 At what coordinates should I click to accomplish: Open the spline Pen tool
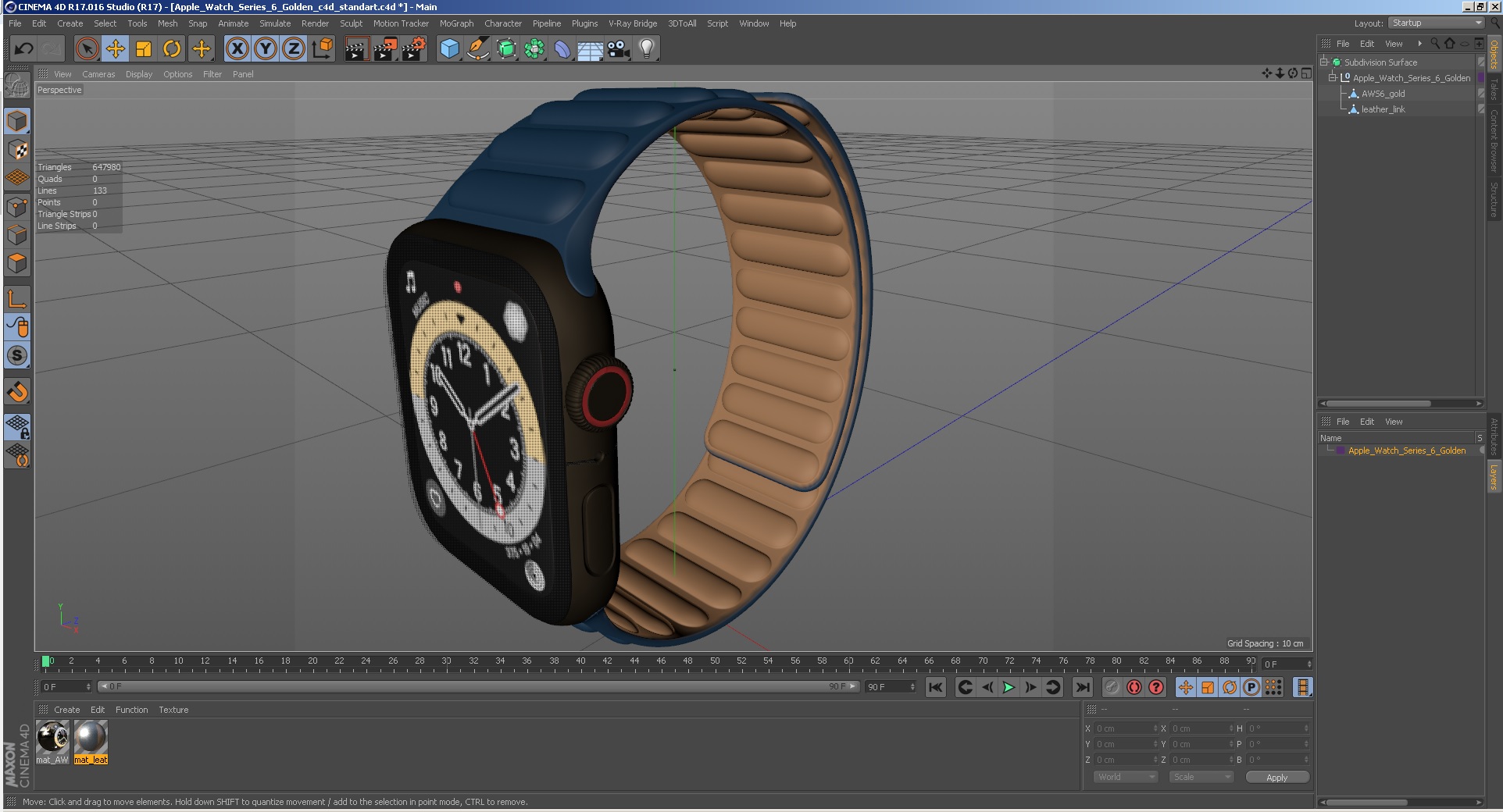coord(477,49)
